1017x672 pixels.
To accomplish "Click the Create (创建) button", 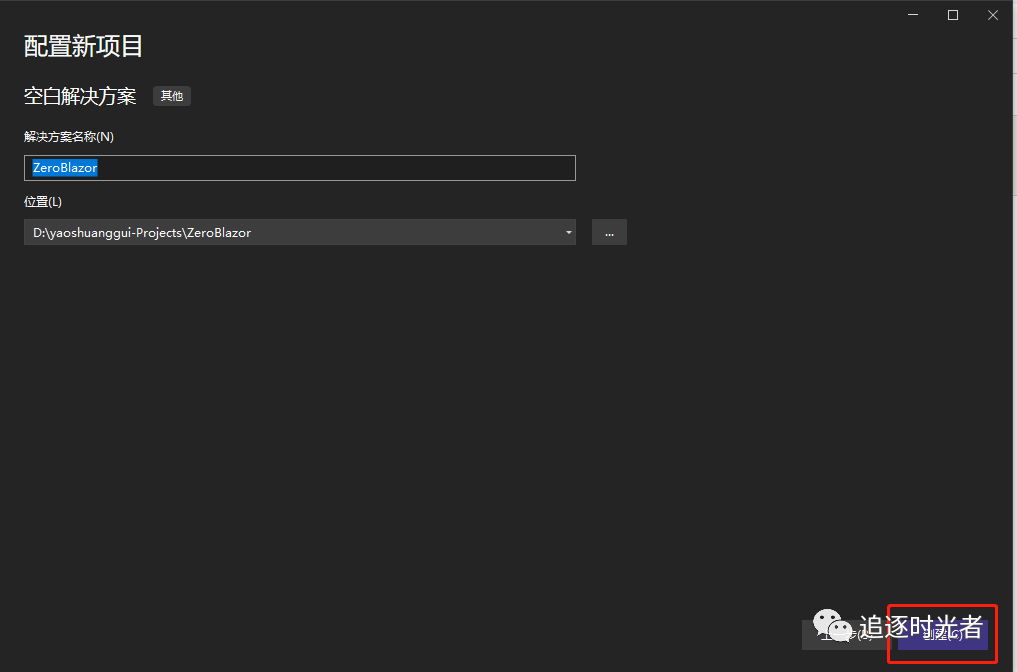I will pyautogui.click(x=942, y=636).
